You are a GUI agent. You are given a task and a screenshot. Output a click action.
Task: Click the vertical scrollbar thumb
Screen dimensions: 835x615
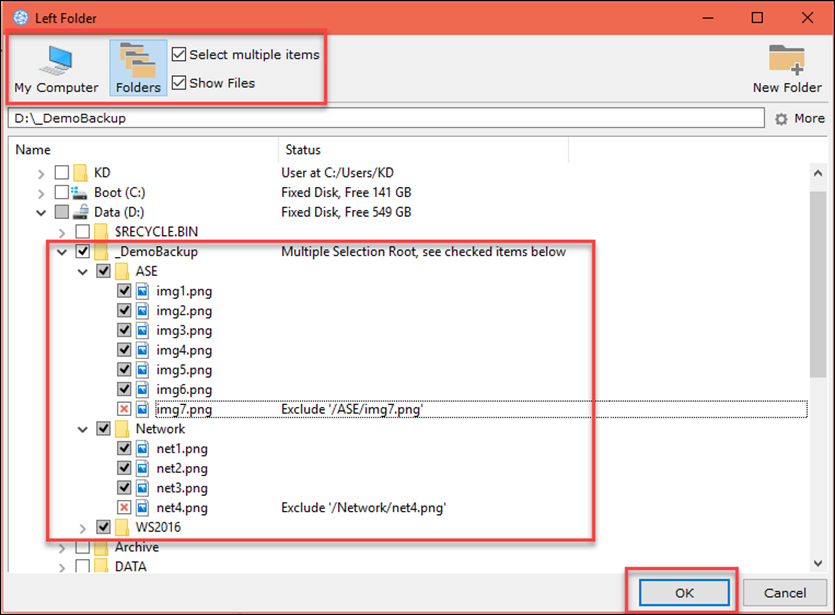click(818, 284)
